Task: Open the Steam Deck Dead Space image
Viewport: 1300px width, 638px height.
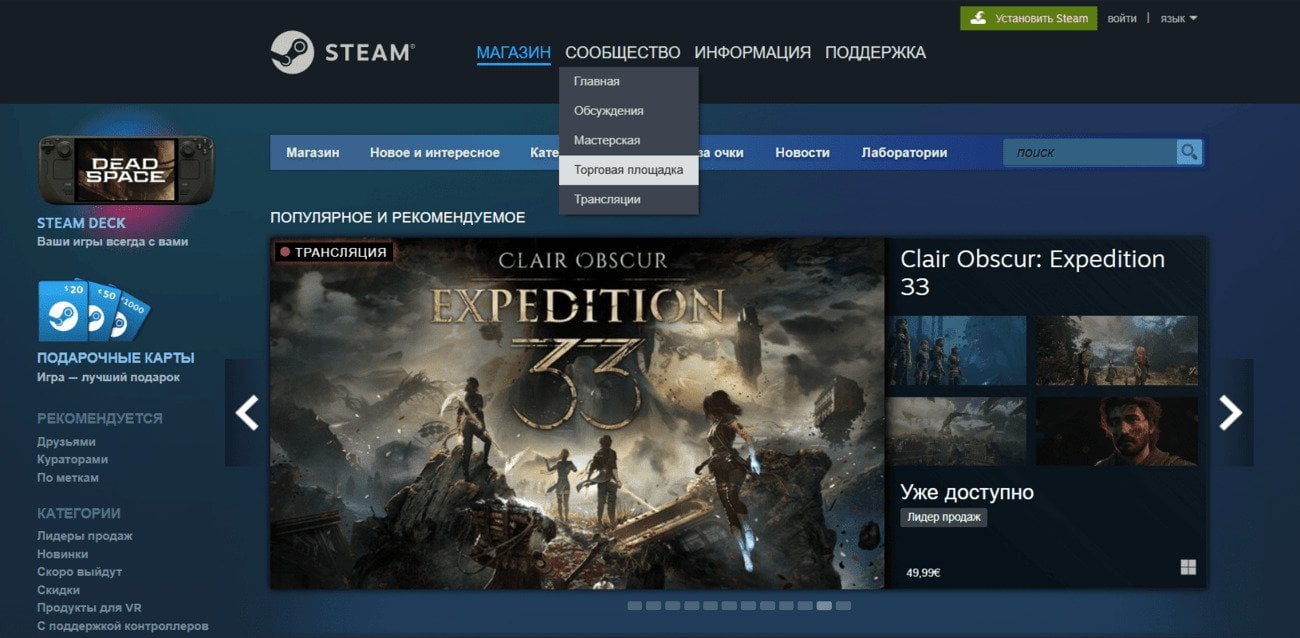Action: [x=125, y=170]
